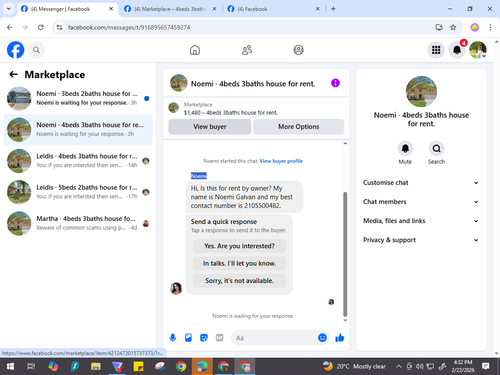Open a new browser tab
Image resolution: width=500 pixels, height=375 pixels.
pyautogui.click(x=333, y=9)
